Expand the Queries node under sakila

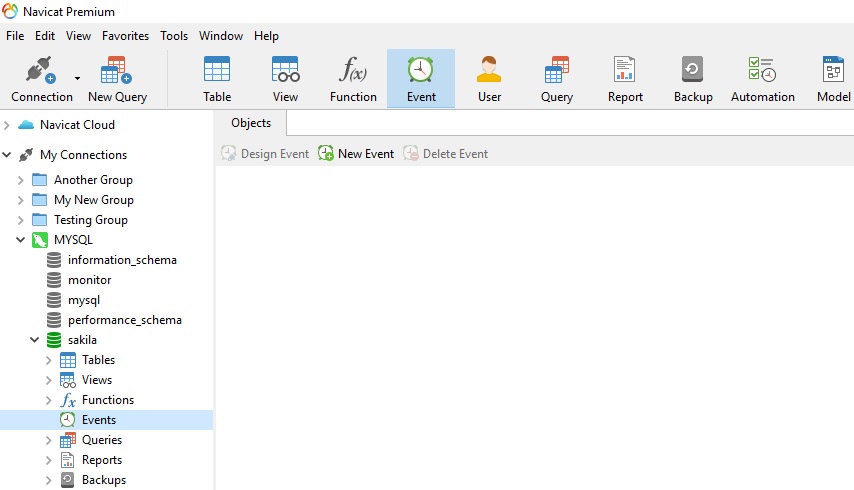coord(48,440)
